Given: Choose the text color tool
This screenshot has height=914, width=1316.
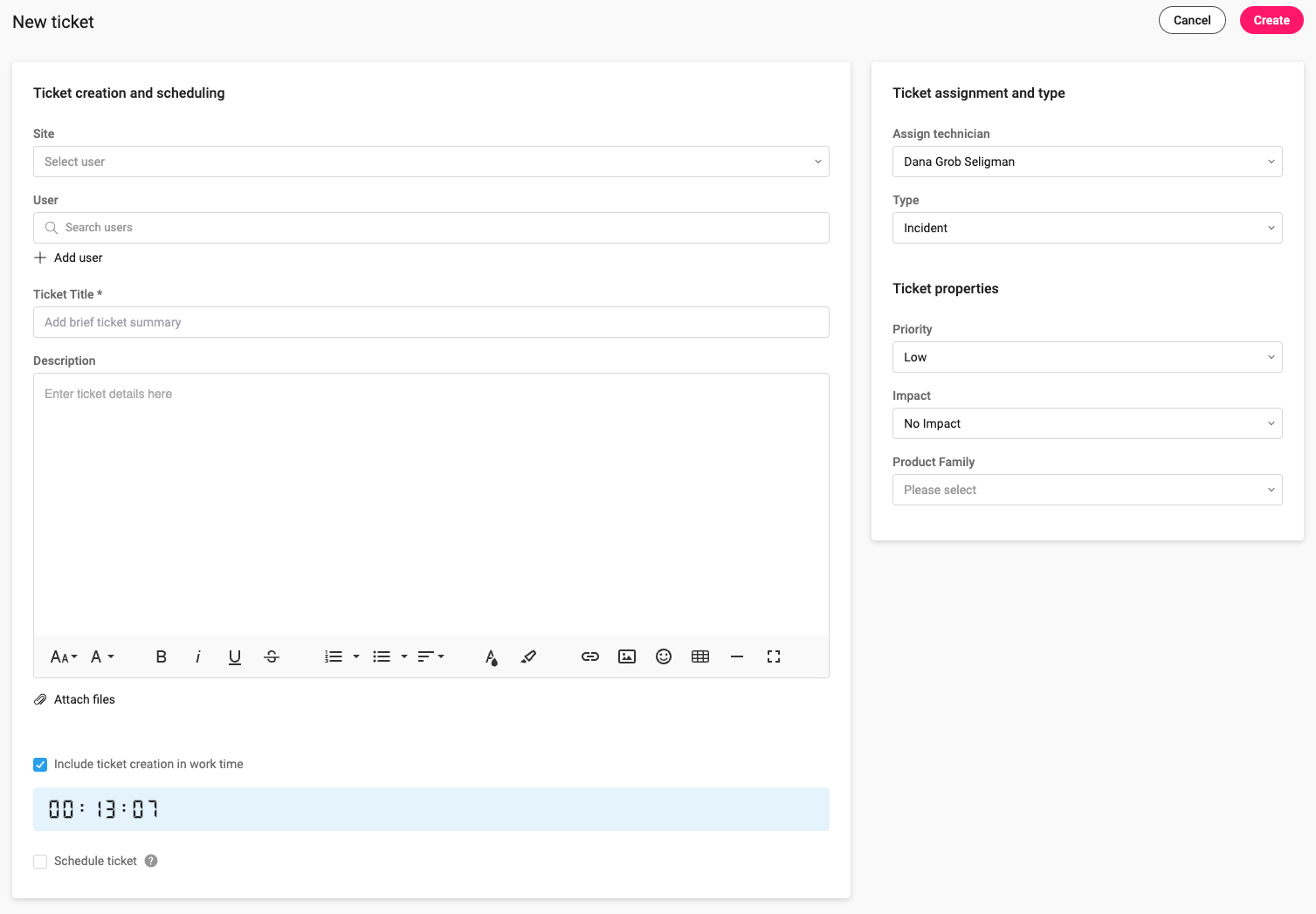Looking at the screenshot, I should [x=491, y=656].
